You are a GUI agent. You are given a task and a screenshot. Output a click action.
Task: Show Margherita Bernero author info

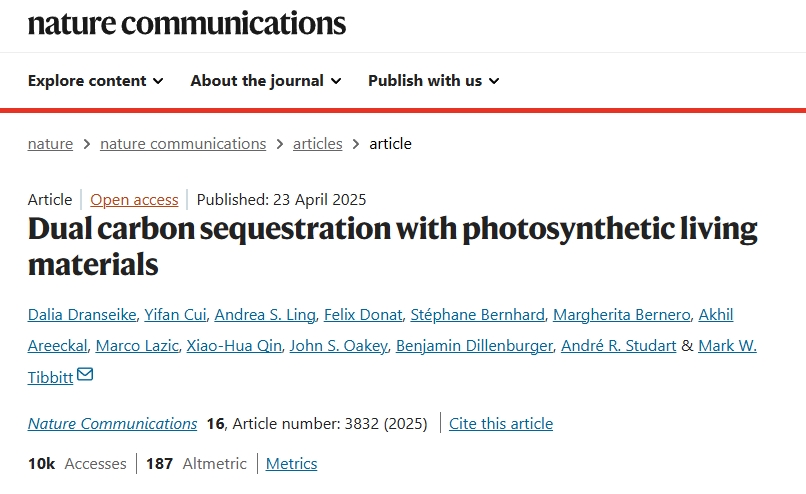pyautogui.click(x=622, y=315)
